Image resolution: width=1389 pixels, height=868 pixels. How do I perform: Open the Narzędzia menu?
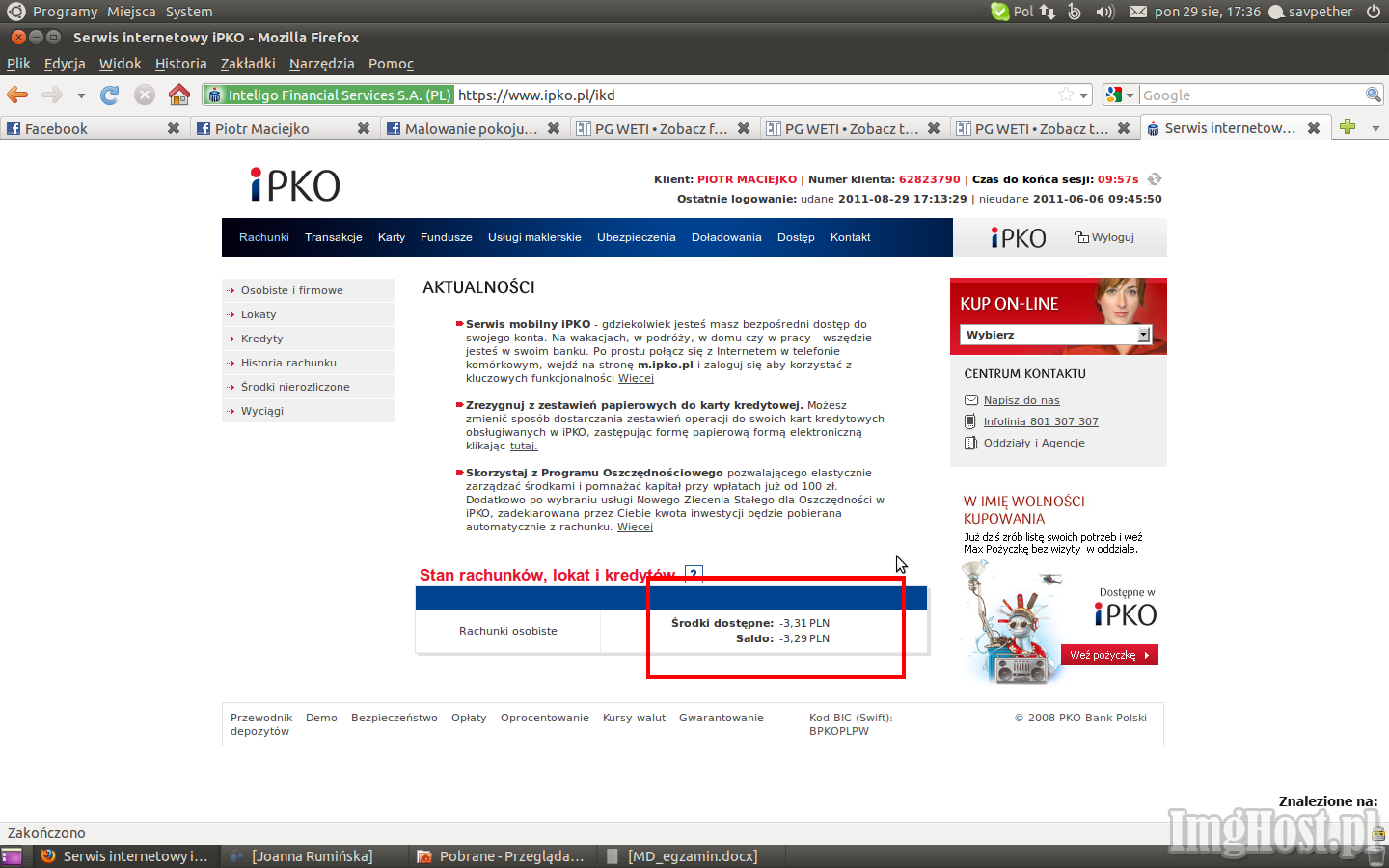tap(322, 64)
